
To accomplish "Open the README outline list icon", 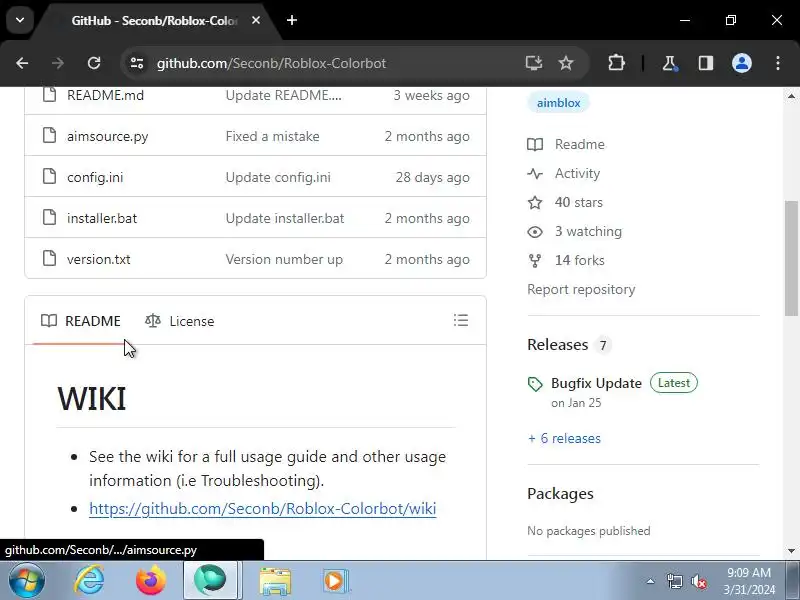I will point(461,320).
